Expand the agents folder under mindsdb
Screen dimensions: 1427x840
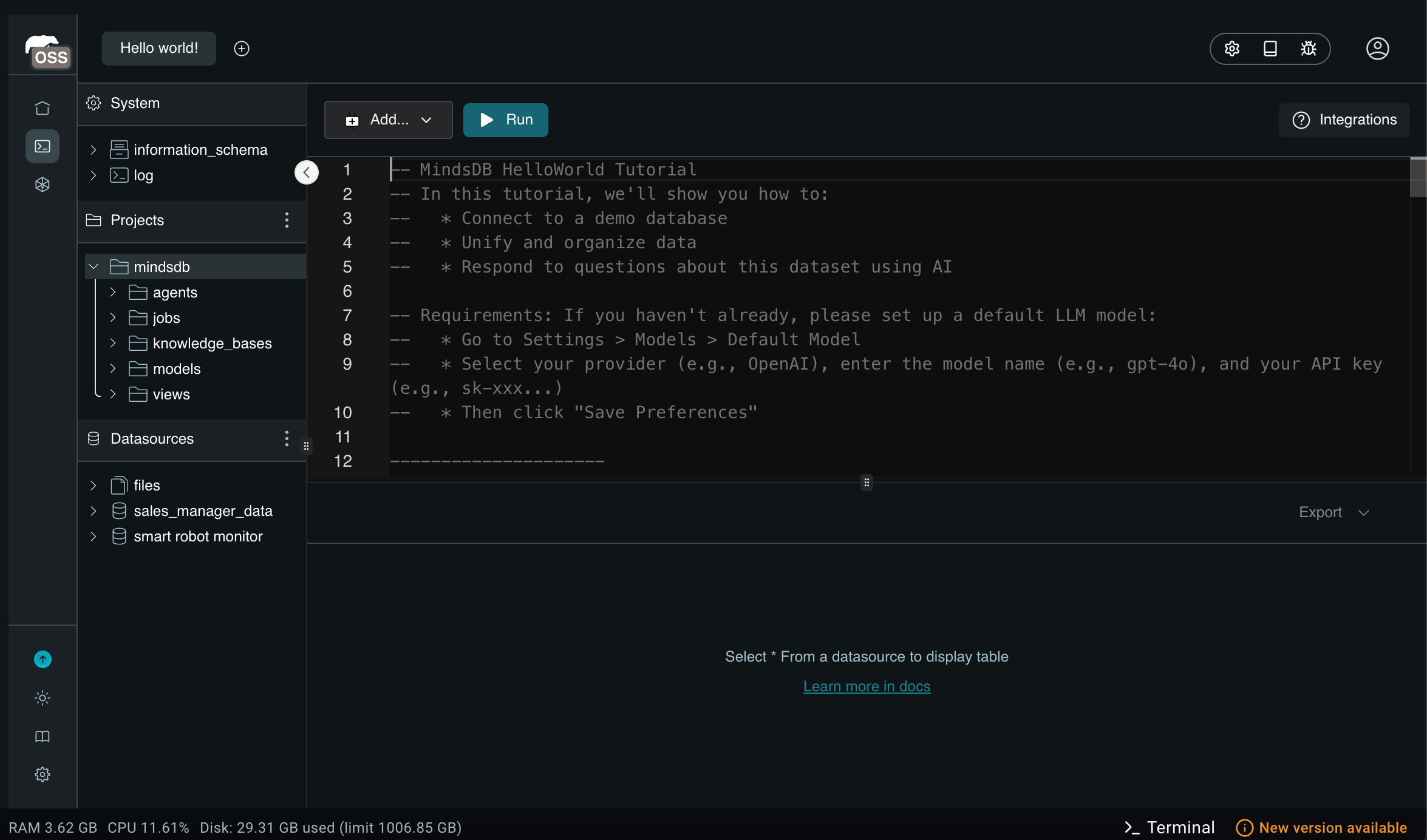112,292
